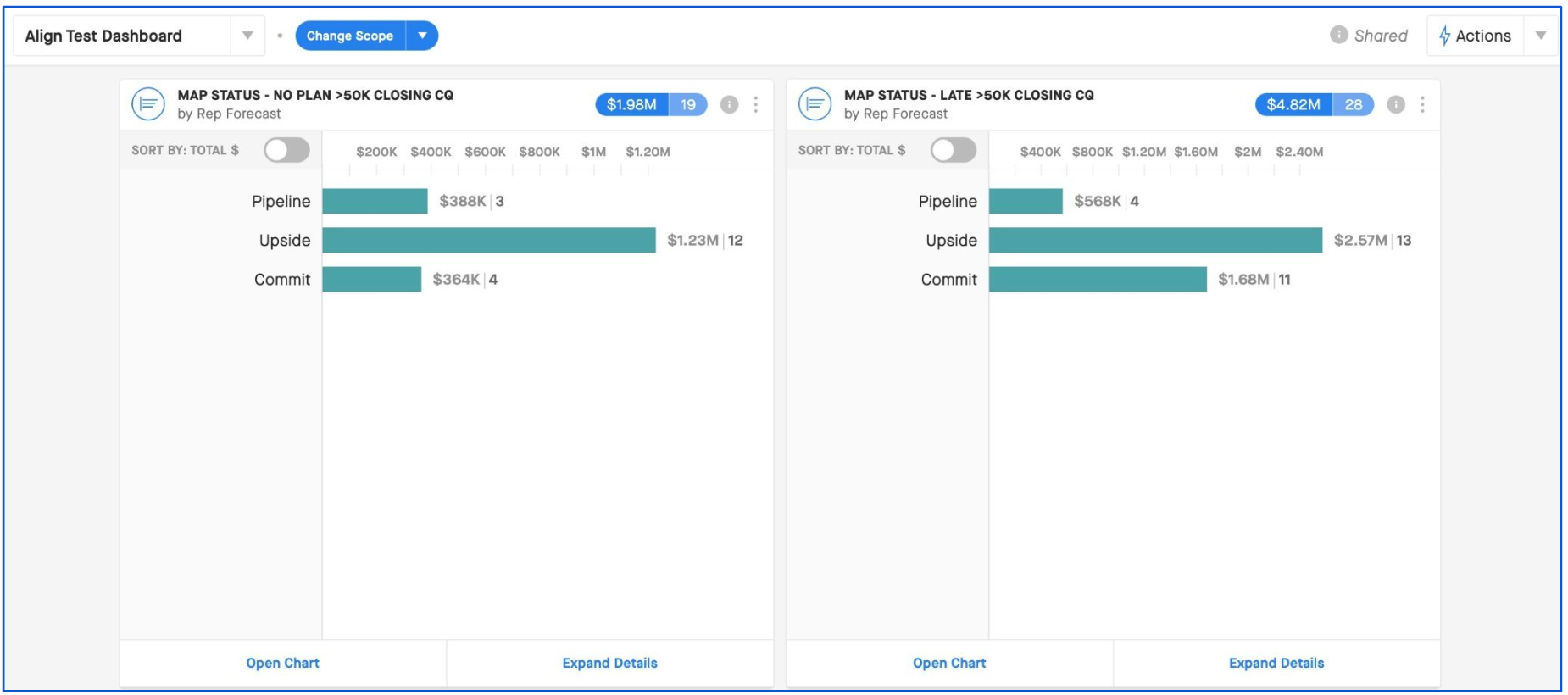Click the 28 count badge
This screenshot has height=695, width=1568.
[1354, 104]
